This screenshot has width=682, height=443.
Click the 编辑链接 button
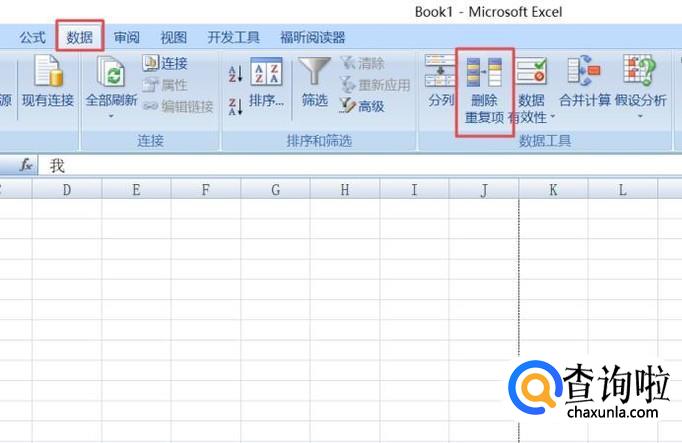coord(178,106)
